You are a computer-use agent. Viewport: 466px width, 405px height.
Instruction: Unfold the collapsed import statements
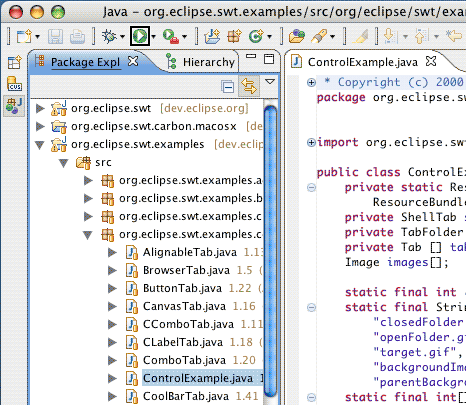click(x=311, y=143)
